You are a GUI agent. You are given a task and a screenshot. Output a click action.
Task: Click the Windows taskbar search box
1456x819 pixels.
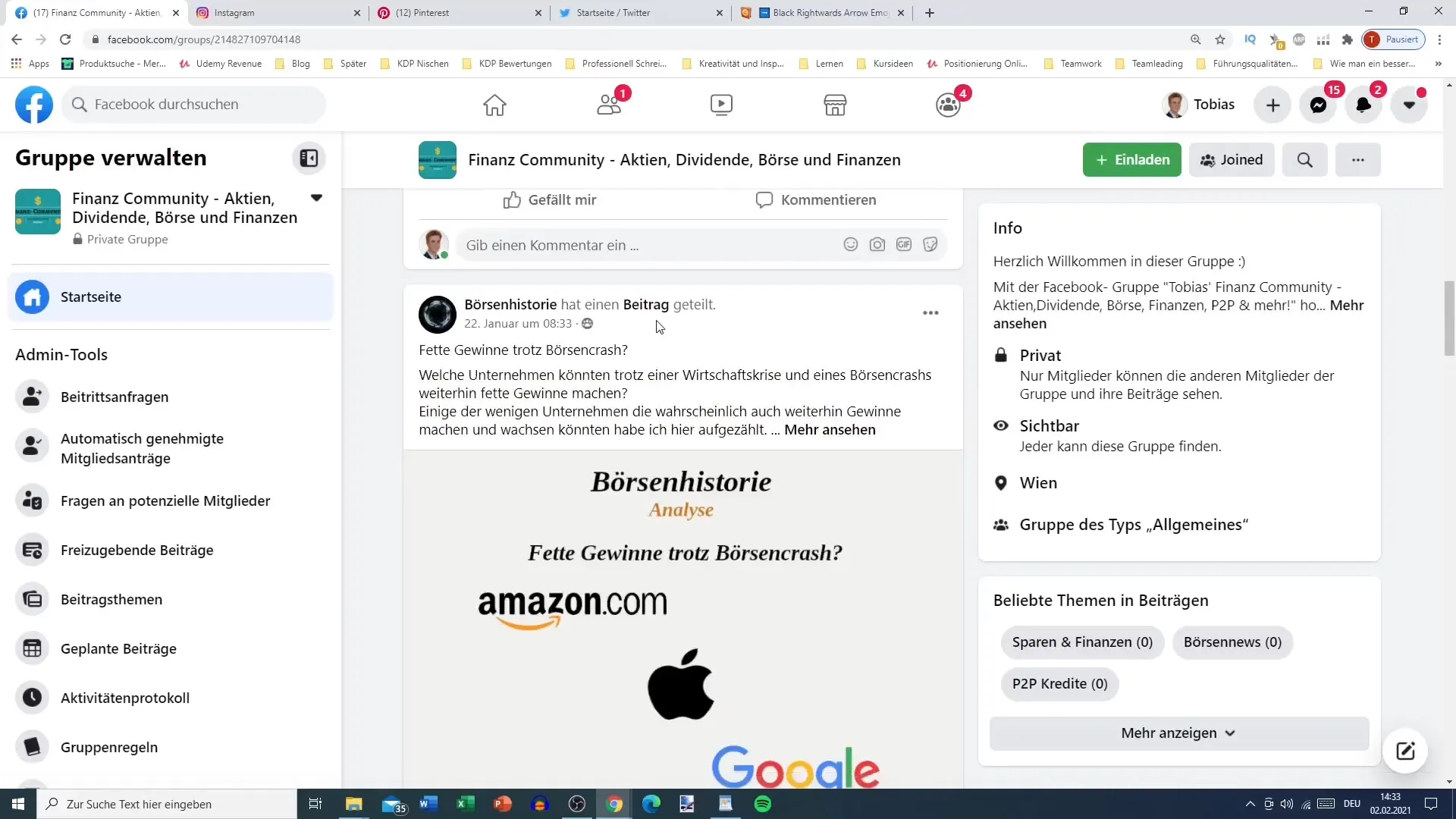pyautogui.click(x=167, y=804)
